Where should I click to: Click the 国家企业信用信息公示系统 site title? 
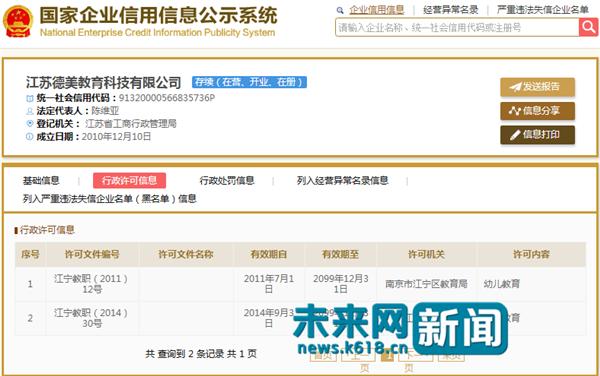pos(158,15)
